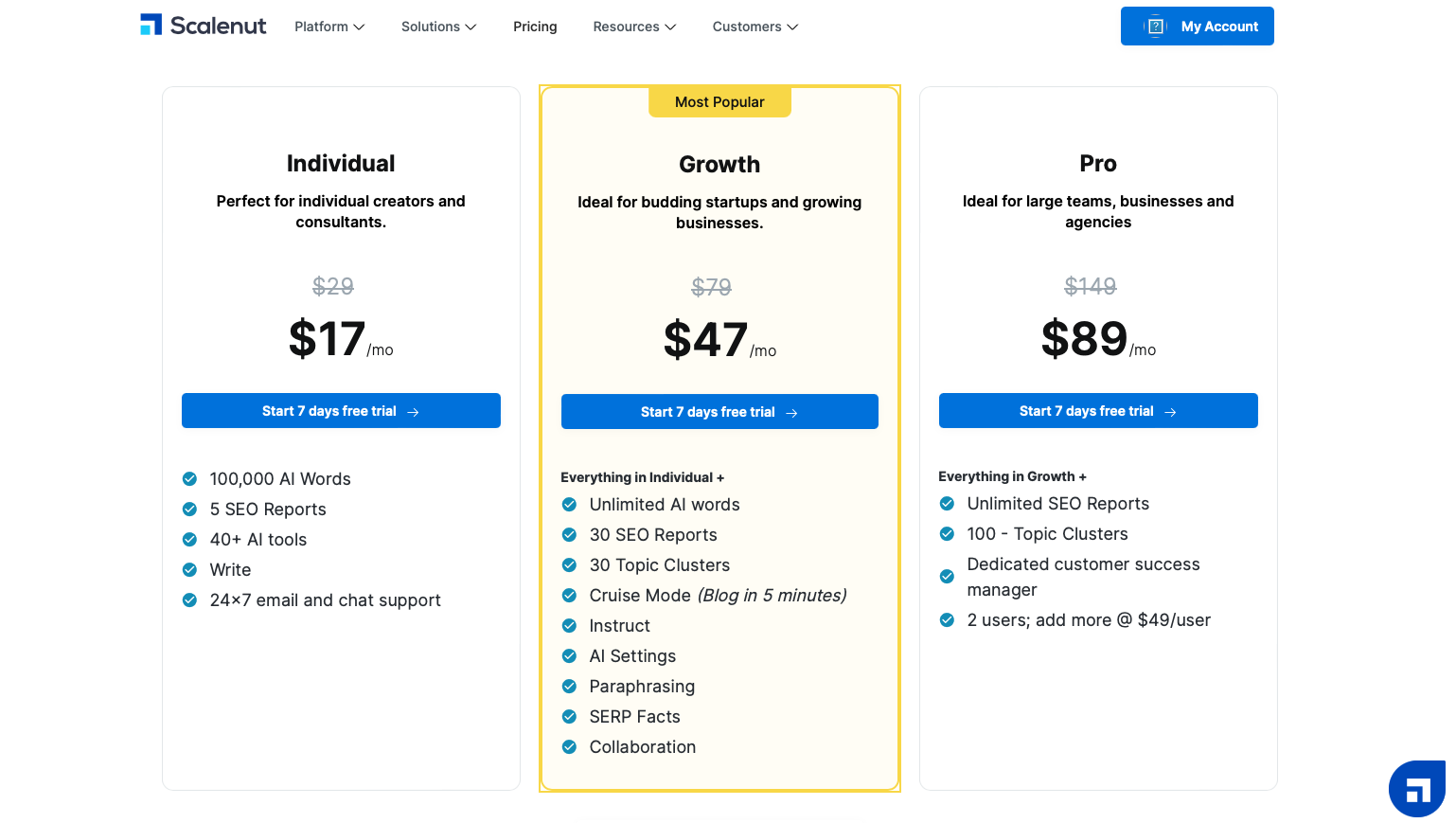The height and width of the screenshot is (823, 1456).
Task: Click the checkmark icon beside Cruise Mode
Action: [x=569, y=596]
